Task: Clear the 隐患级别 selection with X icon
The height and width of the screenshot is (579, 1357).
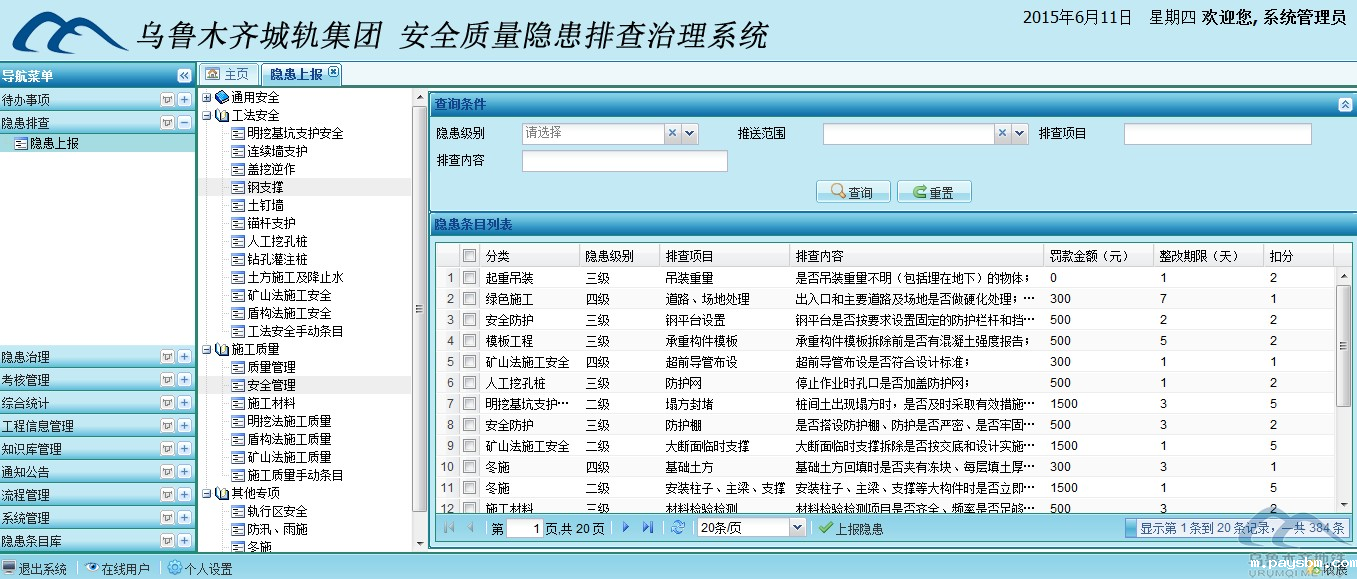Action: pyautogui.click(x=673, y=133)
